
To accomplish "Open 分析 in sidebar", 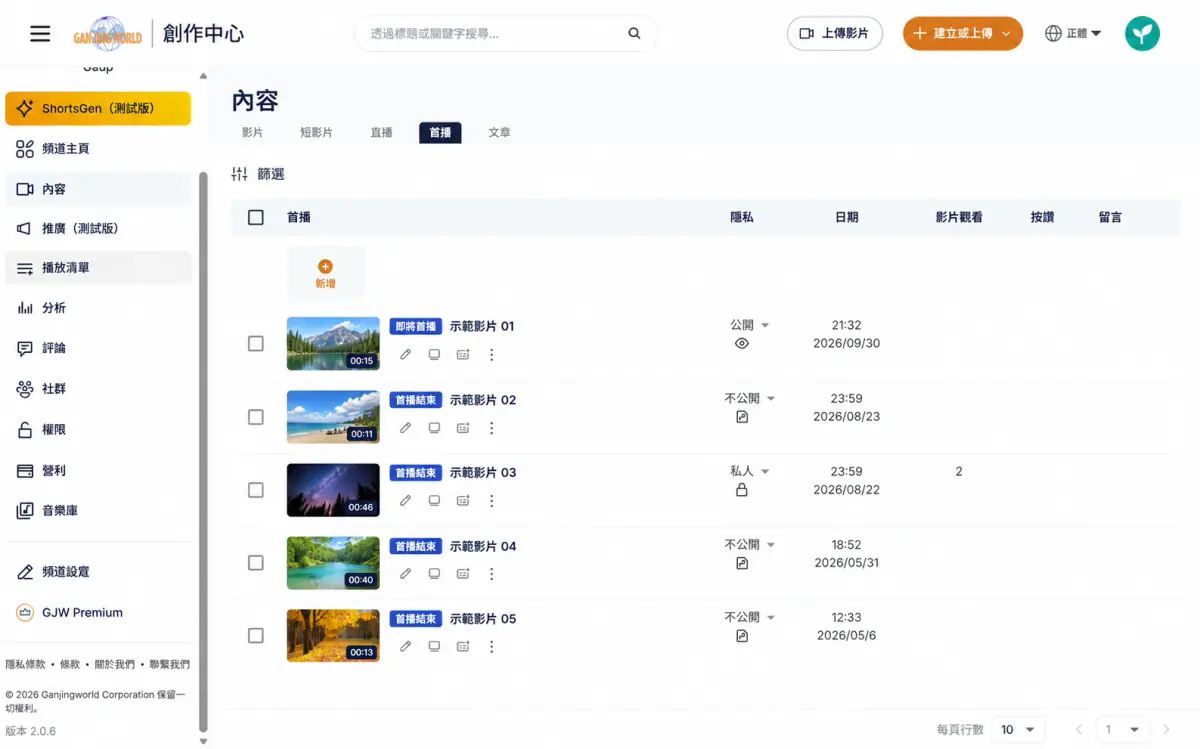I will click(x=98, y=308).
